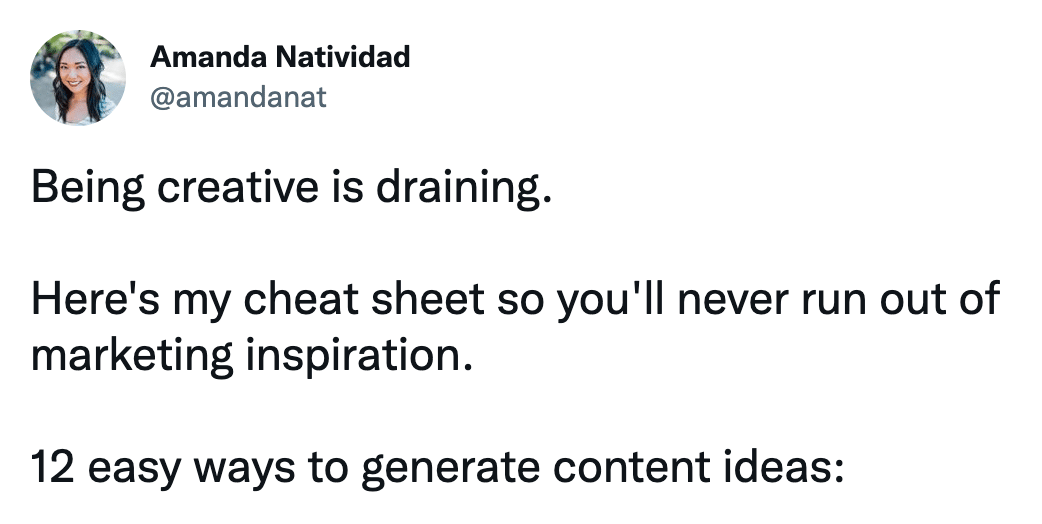Click the word 'Being' at the tweet's start

(x=88, y=189)
